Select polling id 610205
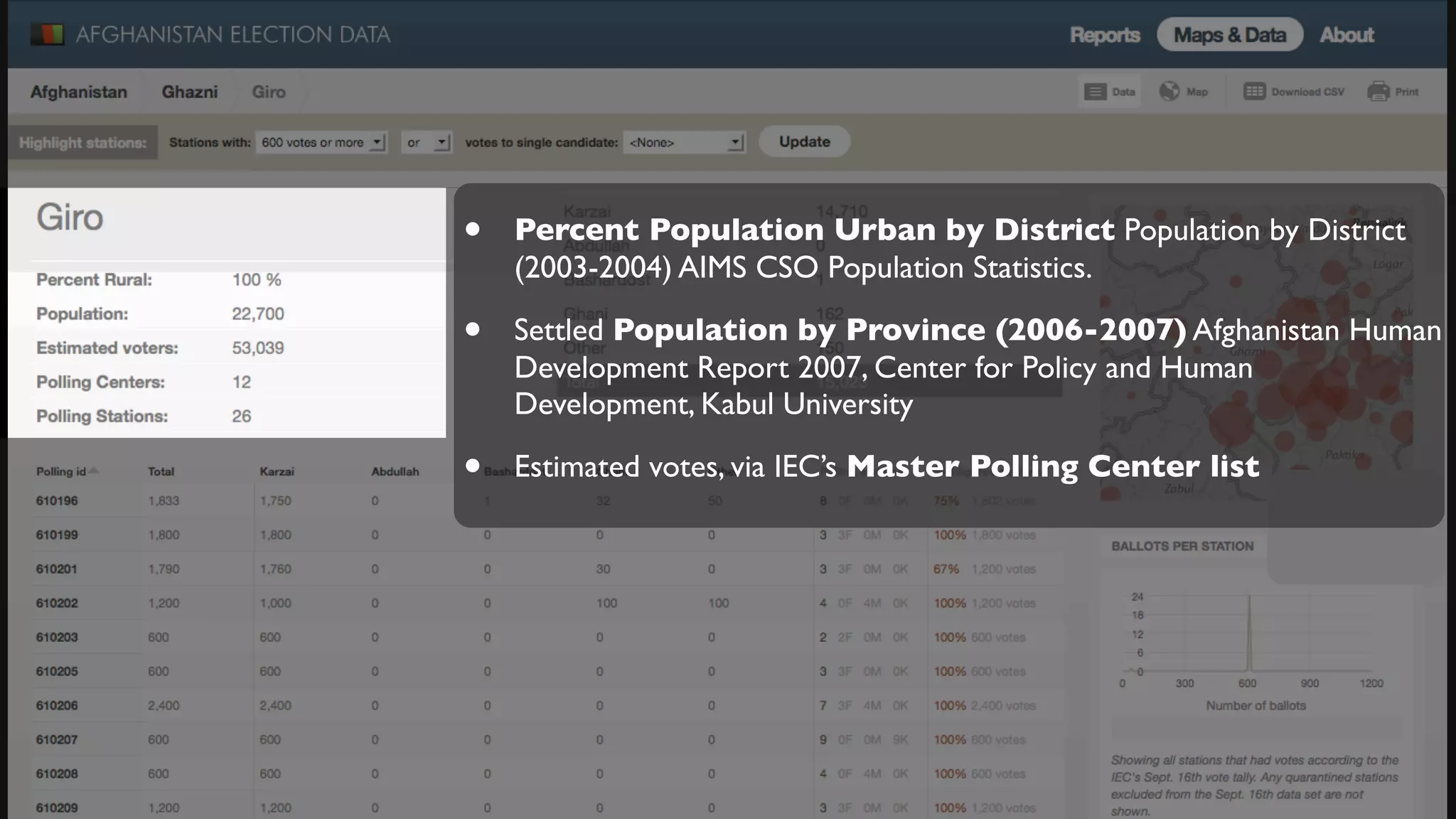The height and width of the screenshot is (819, 1456). (57, 671)
